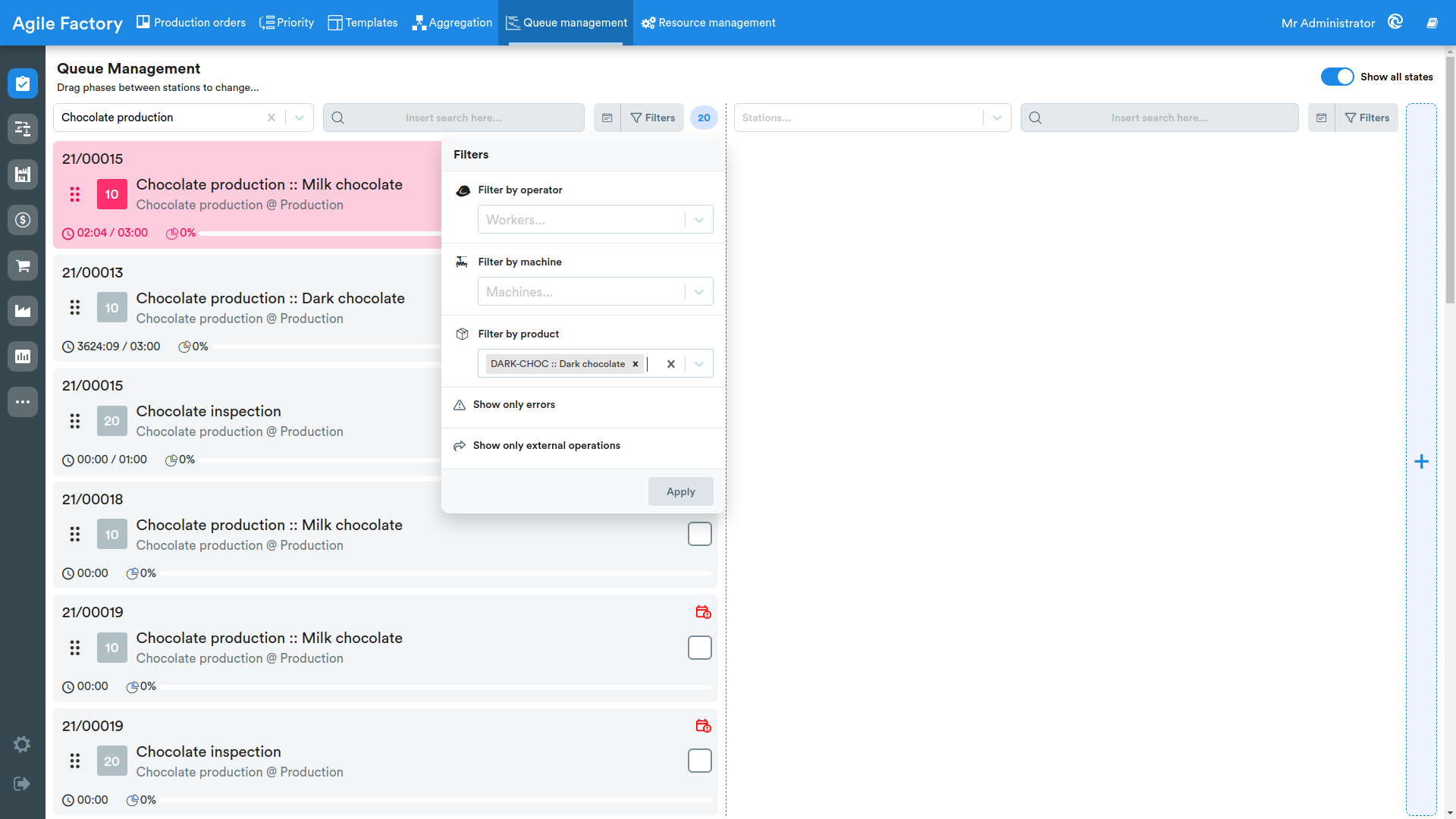
Task: Click the save disk sidebar icon
Action: pos(23,174)
